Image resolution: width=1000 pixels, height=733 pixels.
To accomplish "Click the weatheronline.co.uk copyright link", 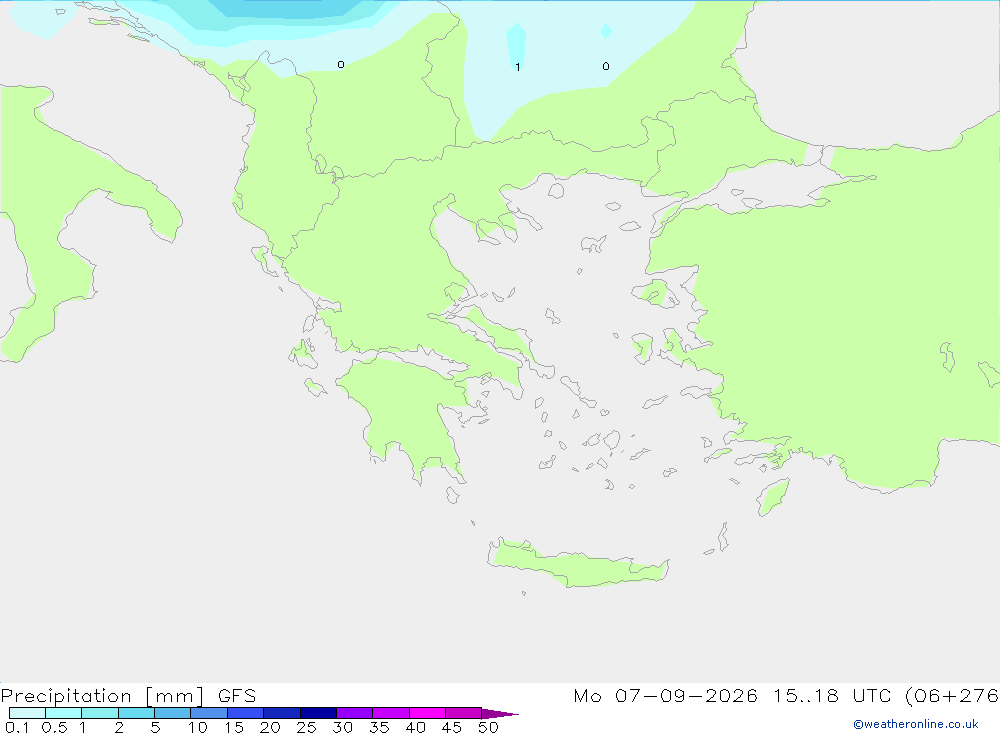I will pos(916,724).
